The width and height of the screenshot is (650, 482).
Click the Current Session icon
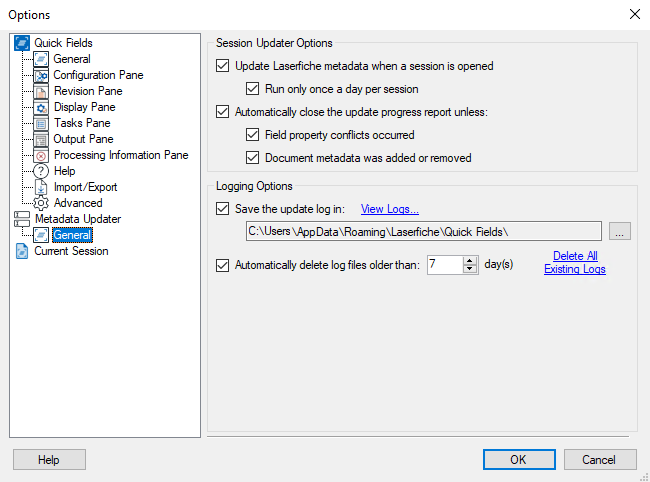tap(22, 251)
